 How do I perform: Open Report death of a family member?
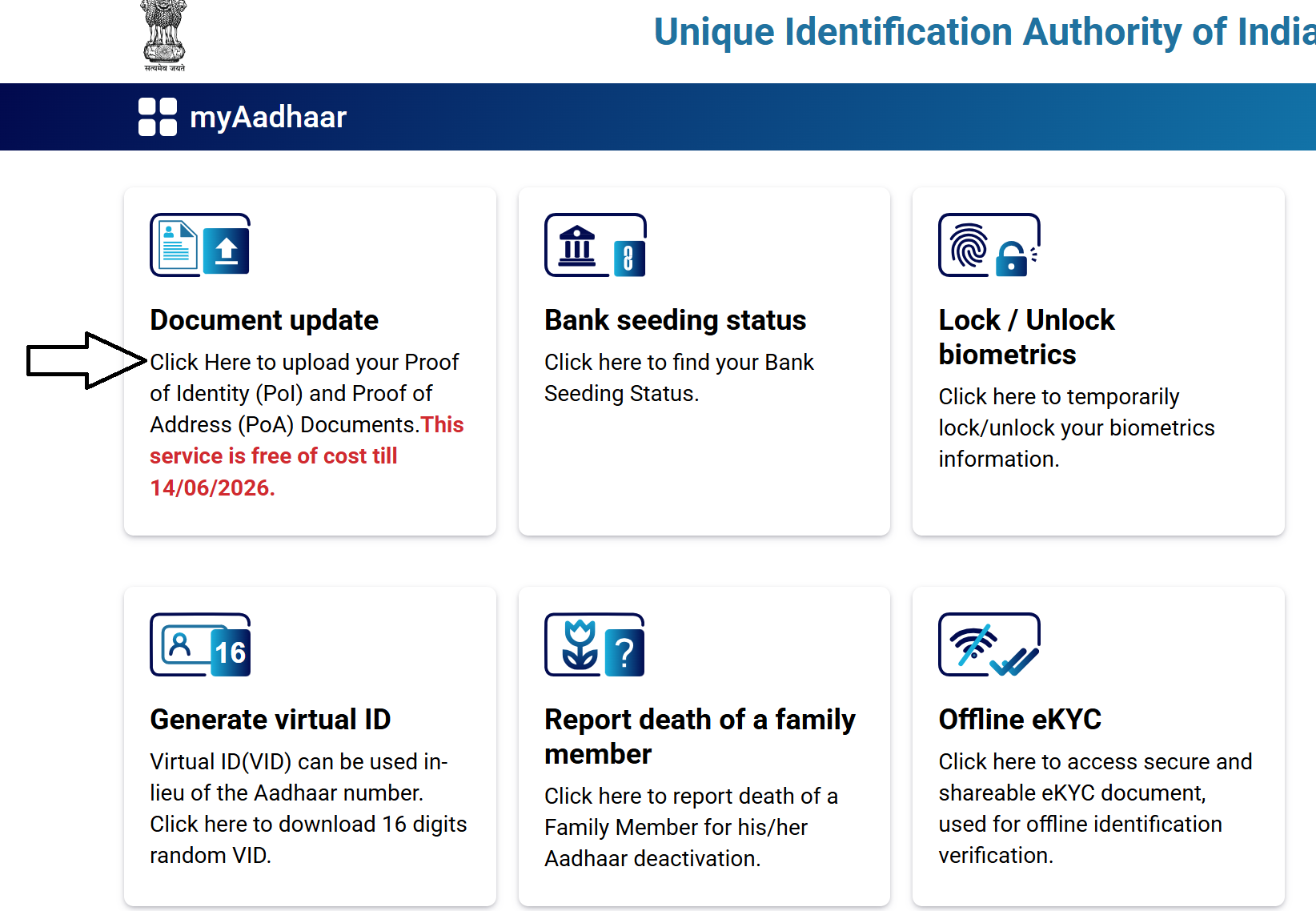click(x=700, y=736)
